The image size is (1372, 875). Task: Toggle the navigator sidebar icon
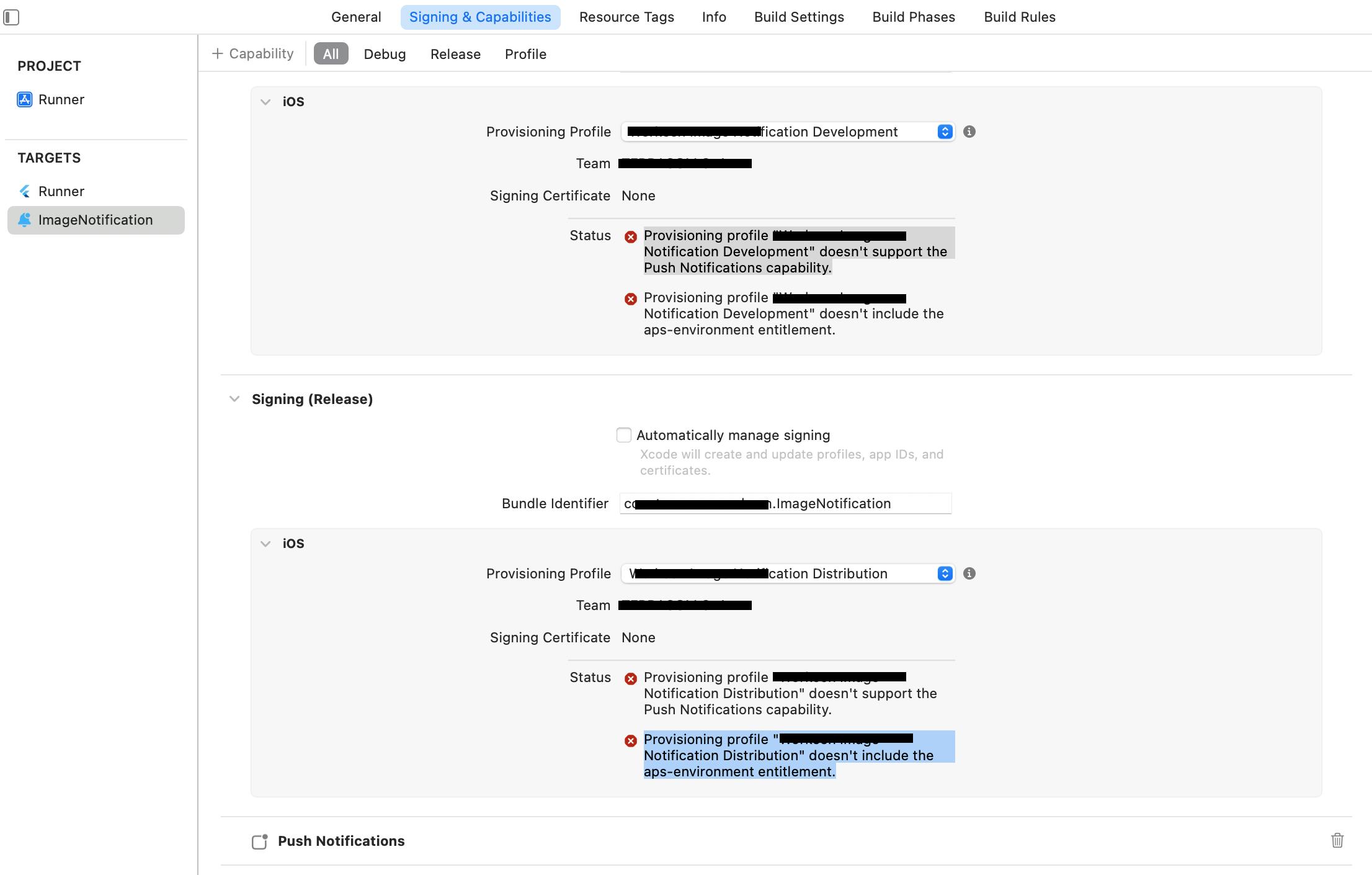point(11,17)
